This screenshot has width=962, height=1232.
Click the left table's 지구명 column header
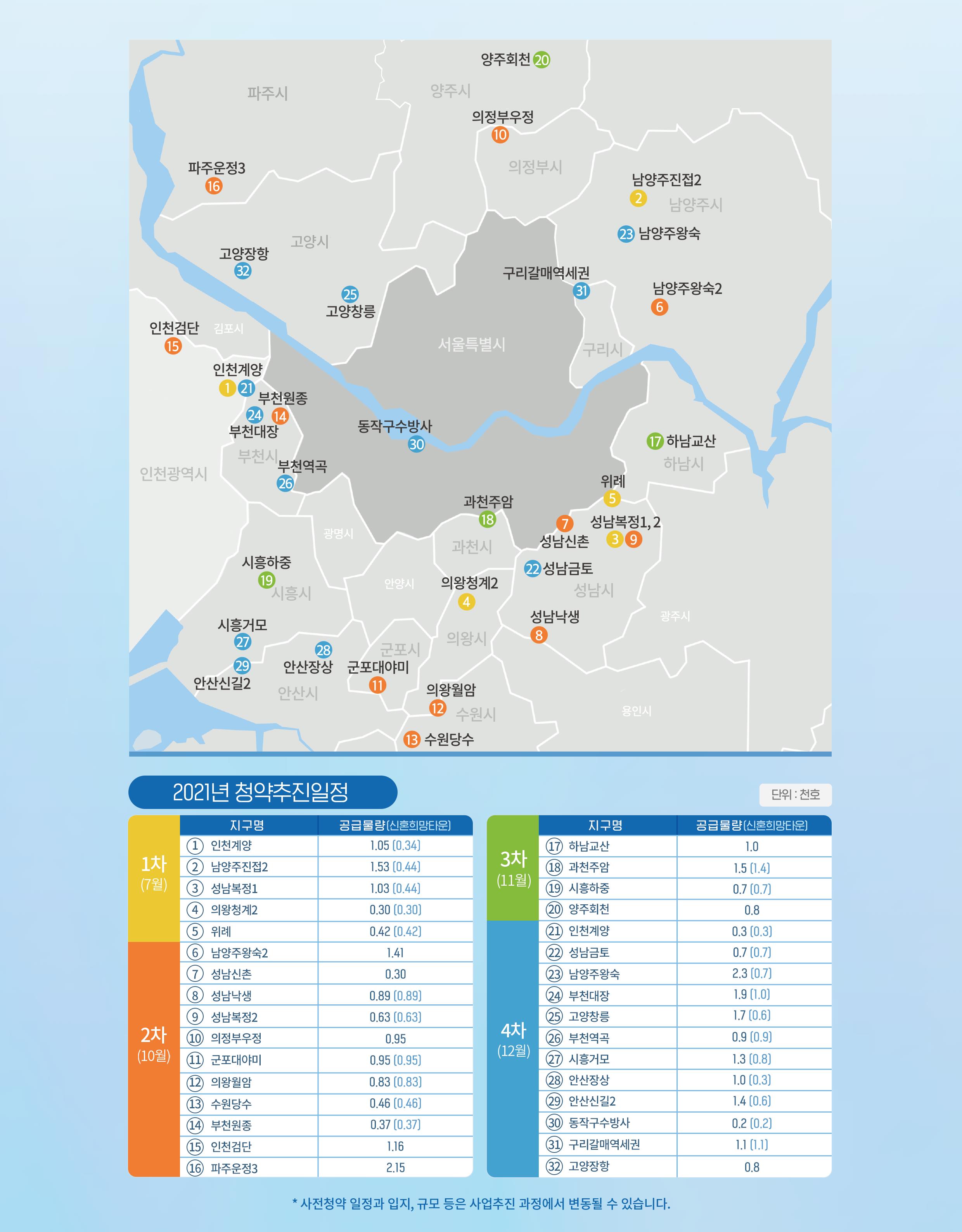click(247, 825)
